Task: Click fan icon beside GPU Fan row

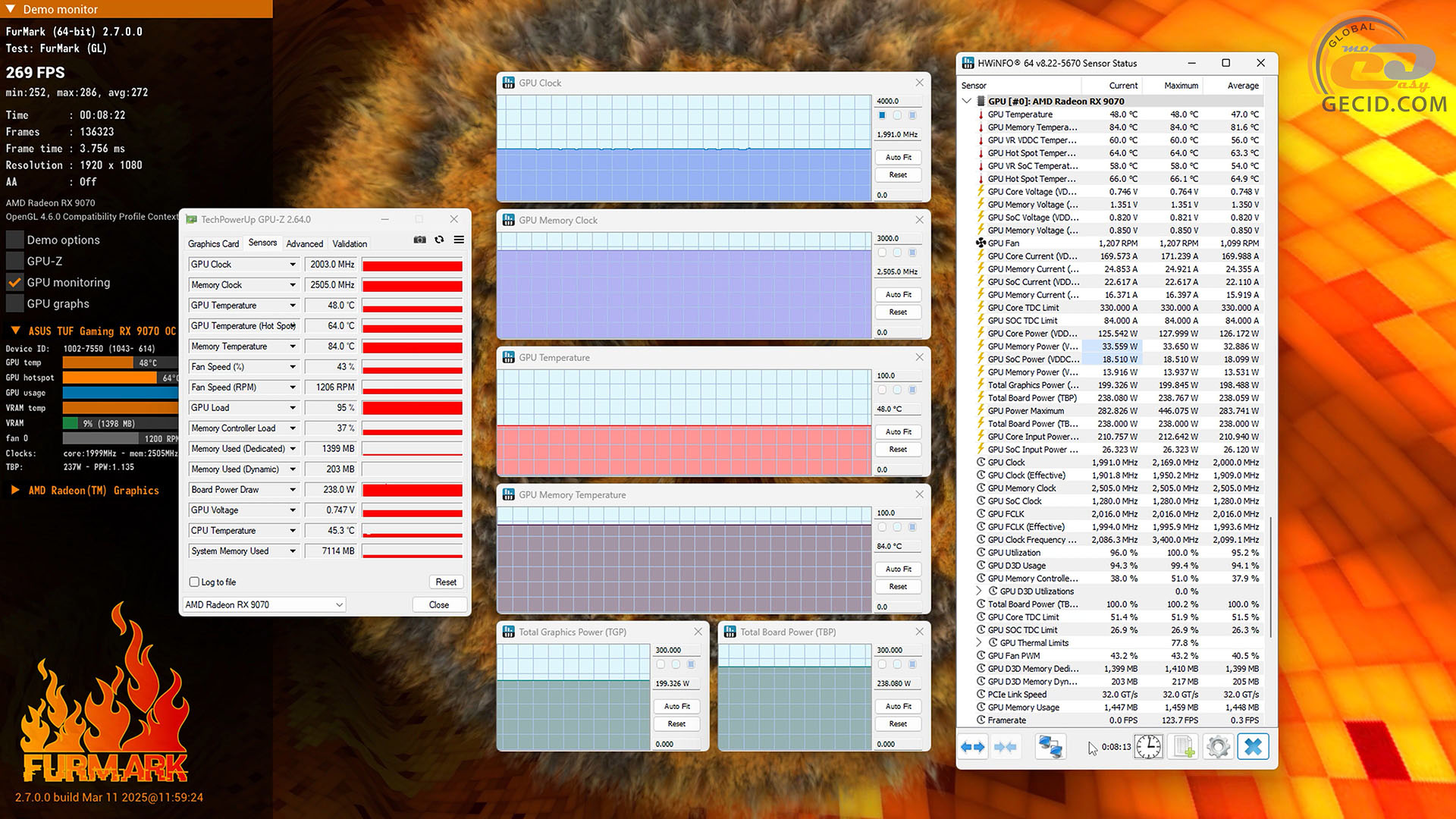Action: (x=981, y=243)
